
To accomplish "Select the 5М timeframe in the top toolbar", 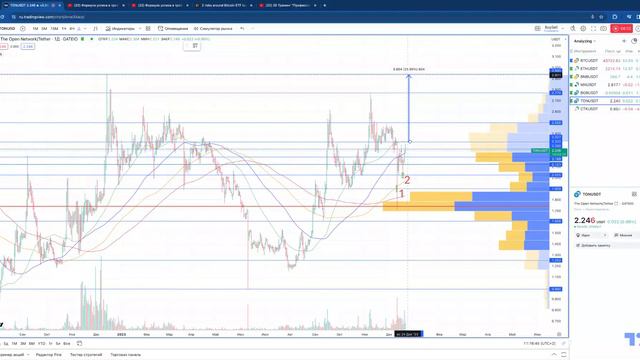I will pos(44,29).
